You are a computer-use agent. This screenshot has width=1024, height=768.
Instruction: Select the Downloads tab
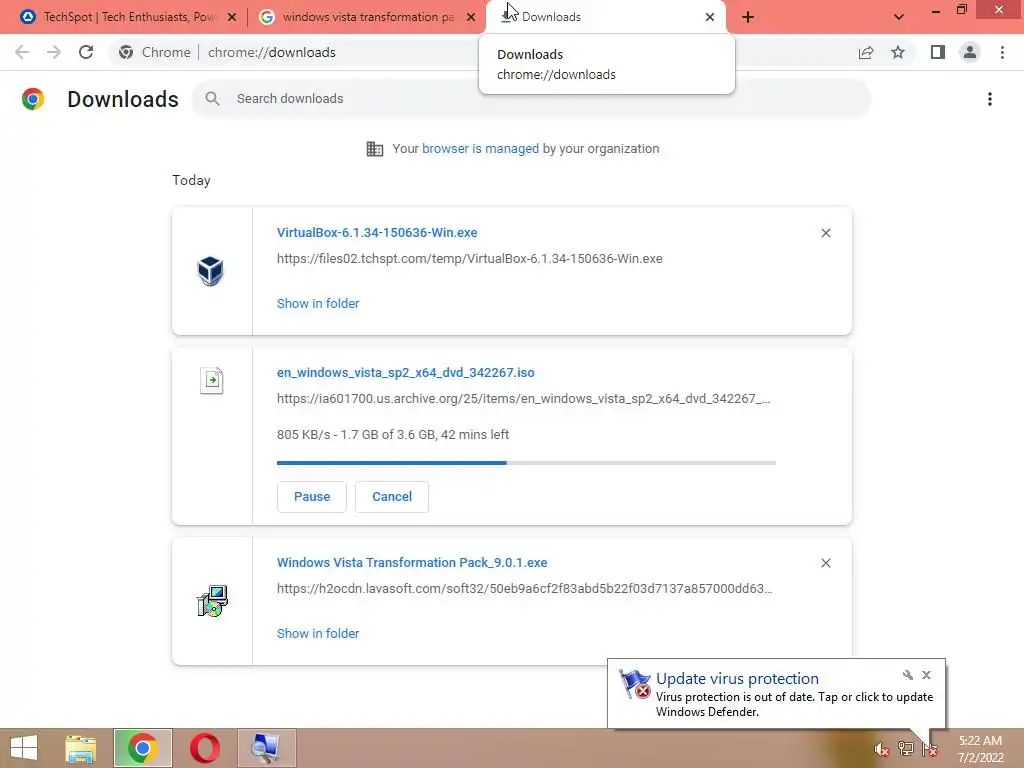pos(606,17)
